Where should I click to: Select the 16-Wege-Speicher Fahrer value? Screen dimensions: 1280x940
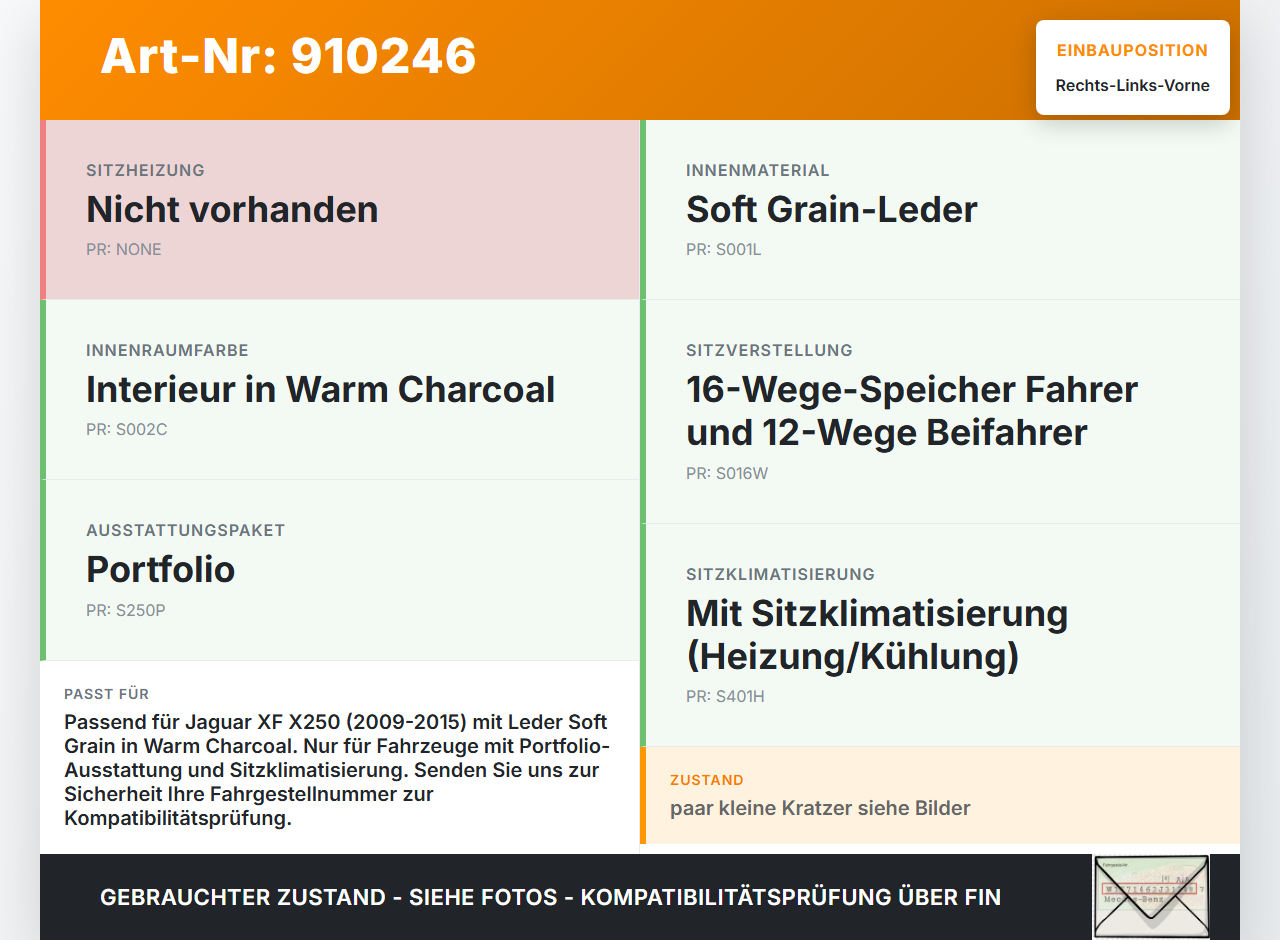(912, 411)
